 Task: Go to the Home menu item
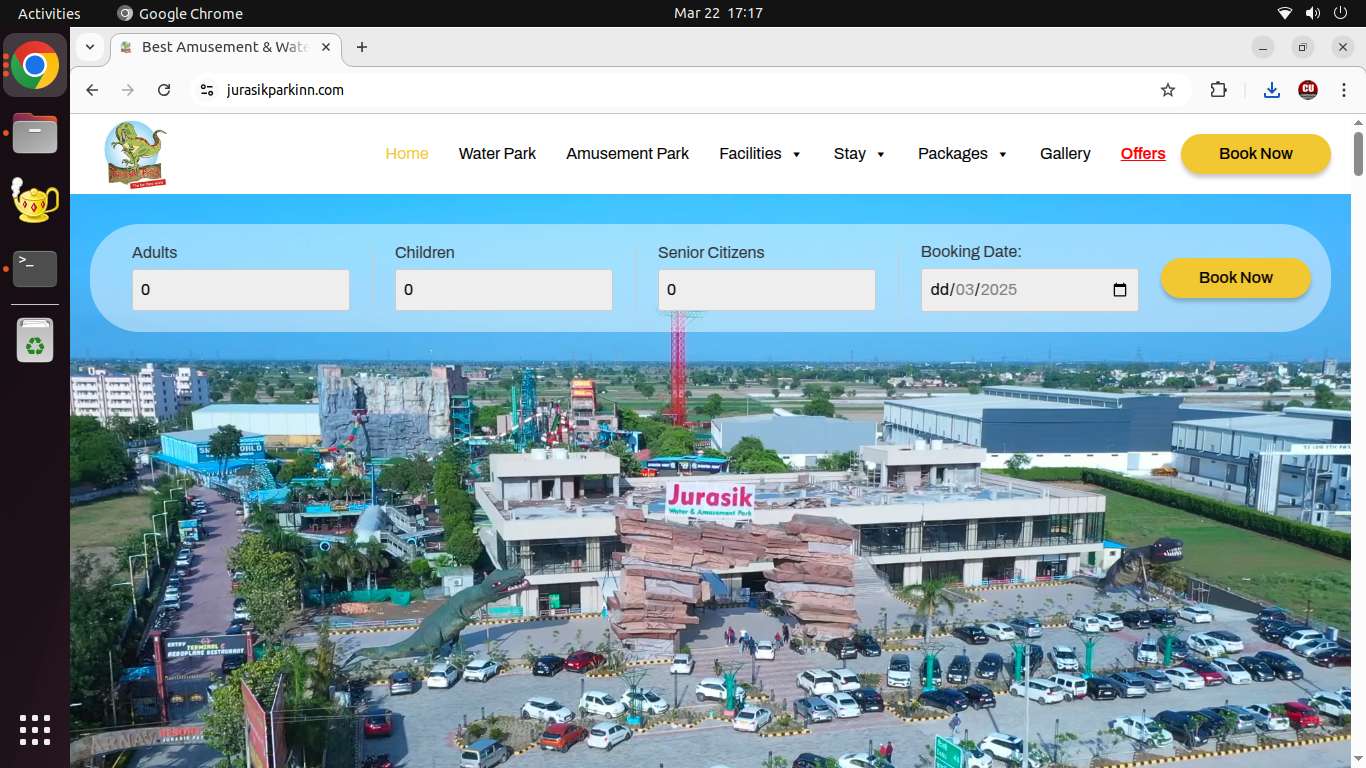click(x=407, y=154)
